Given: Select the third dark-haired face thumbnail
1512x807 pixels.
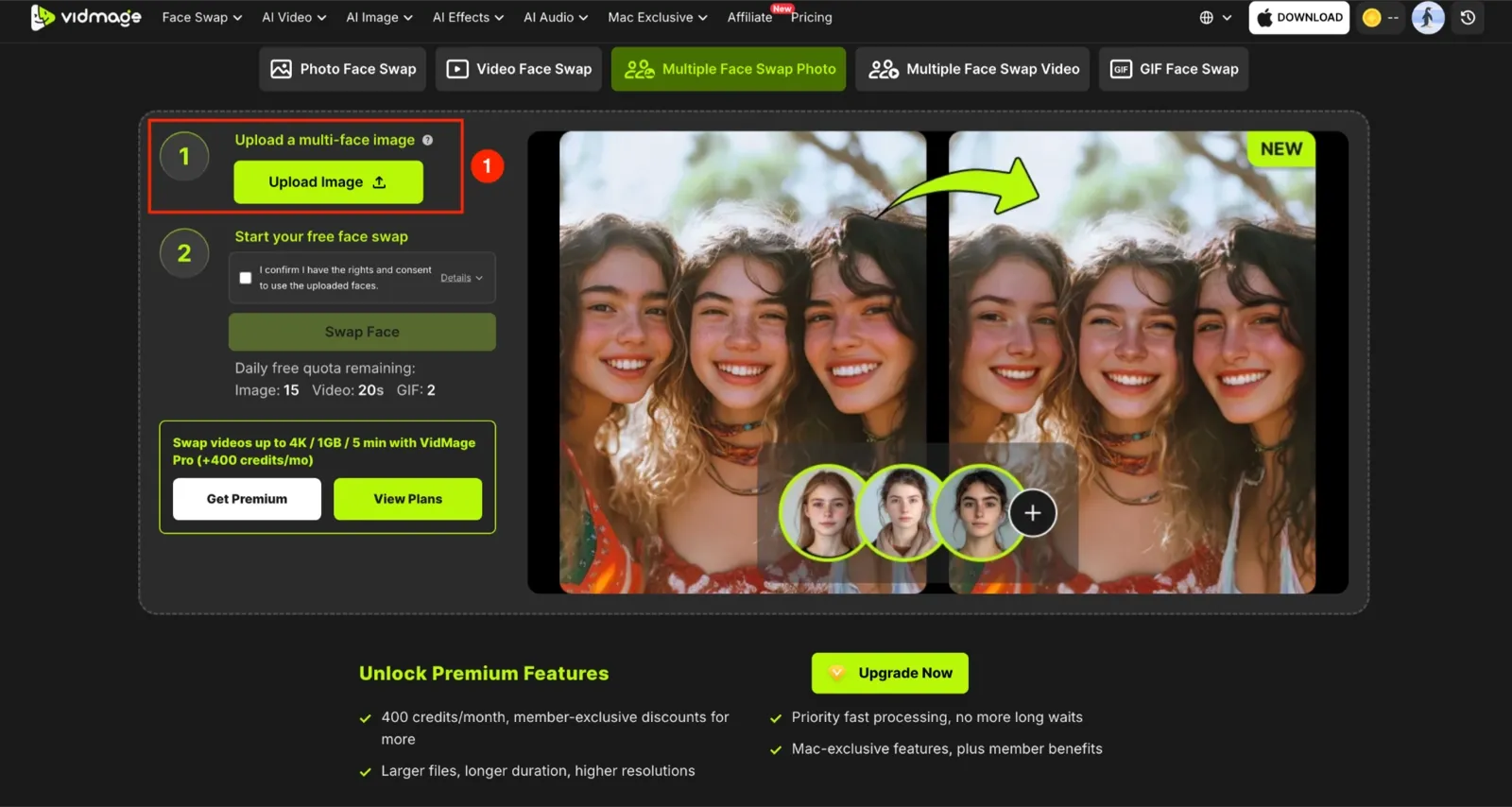Looking at the screenshot, I should click(980, 513).
